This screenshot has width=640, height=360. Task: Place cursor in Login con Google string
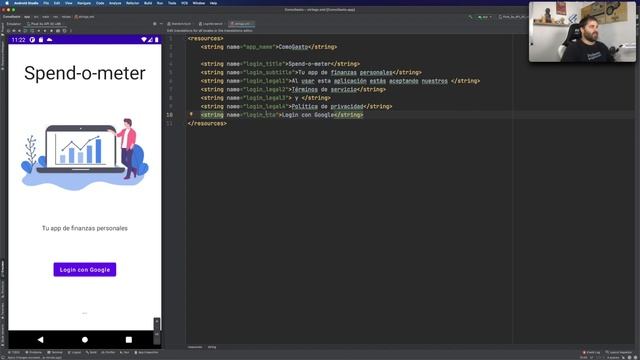click(308, 115)
